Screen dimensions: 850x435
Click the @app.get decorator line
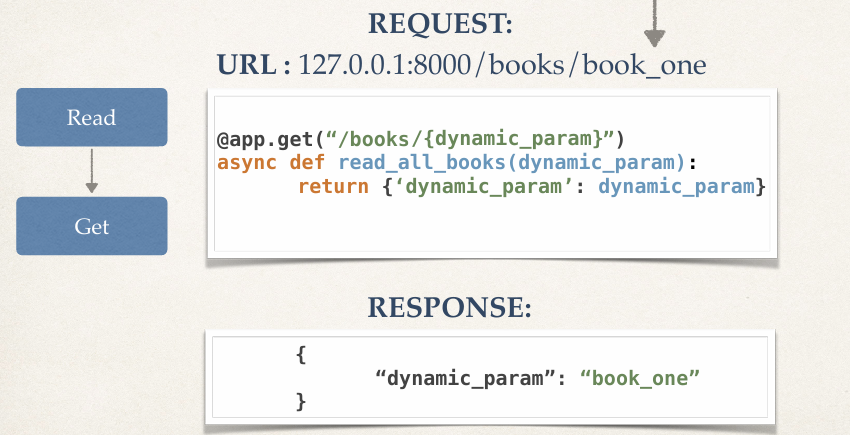[x=421, y=139]
